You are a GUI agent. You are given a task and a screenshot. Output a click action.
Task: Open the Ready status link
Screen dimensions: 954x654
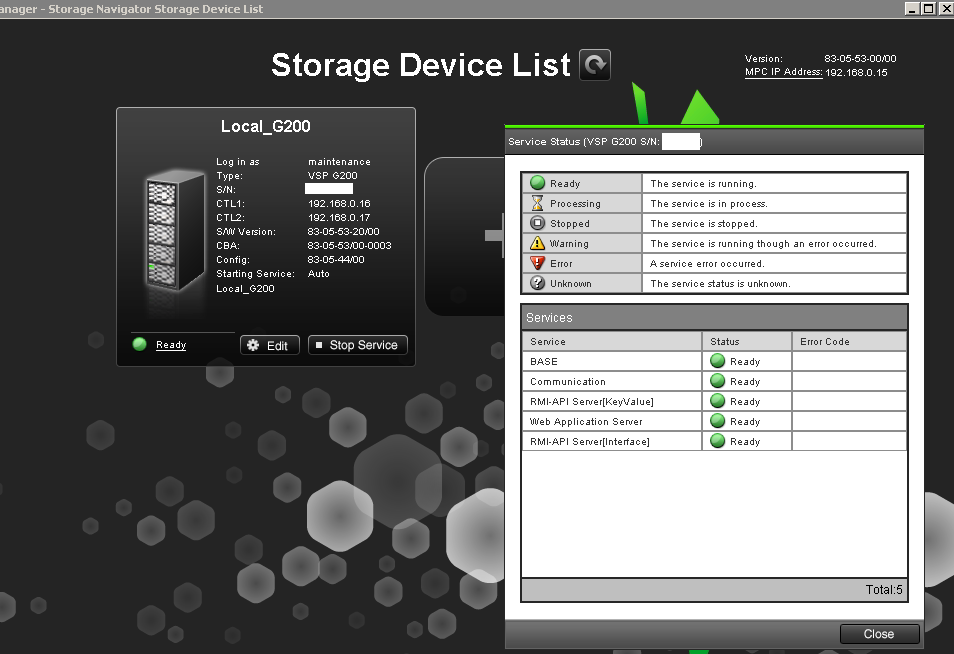click(171, 345)
